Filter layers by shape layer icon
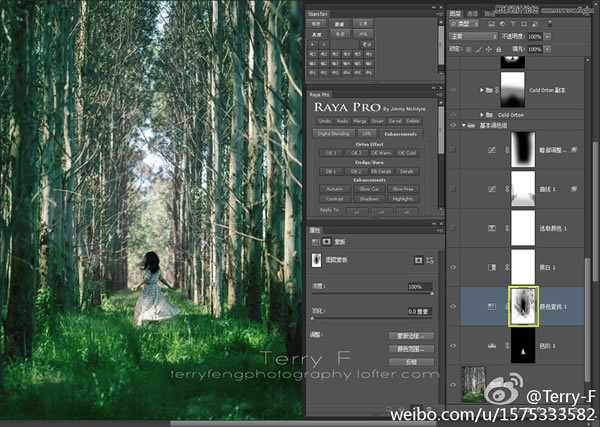Screen dimensions: 600x427 click(x=524, y=24)
